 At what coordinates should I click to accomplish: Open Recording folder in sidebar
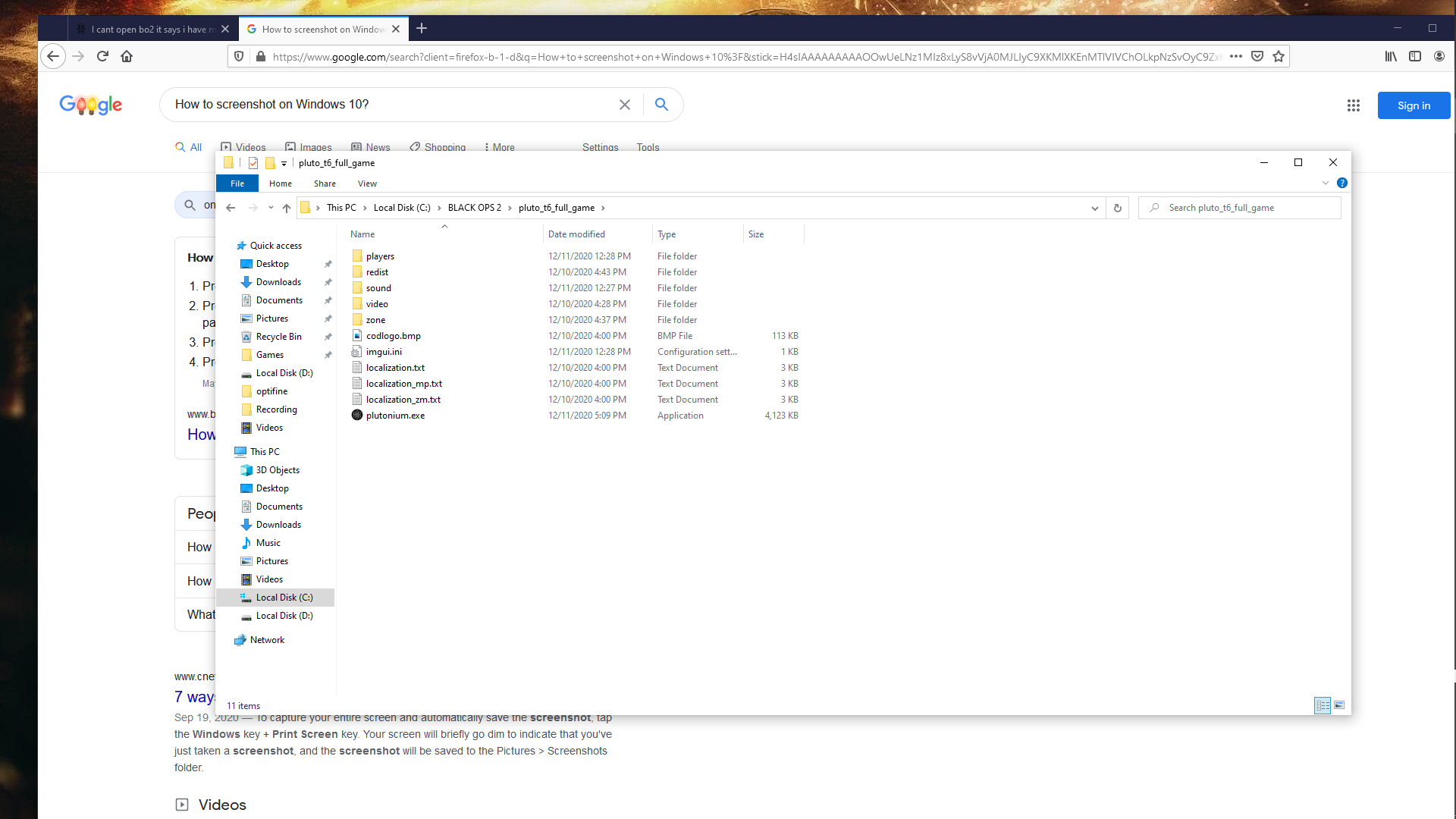269,409
